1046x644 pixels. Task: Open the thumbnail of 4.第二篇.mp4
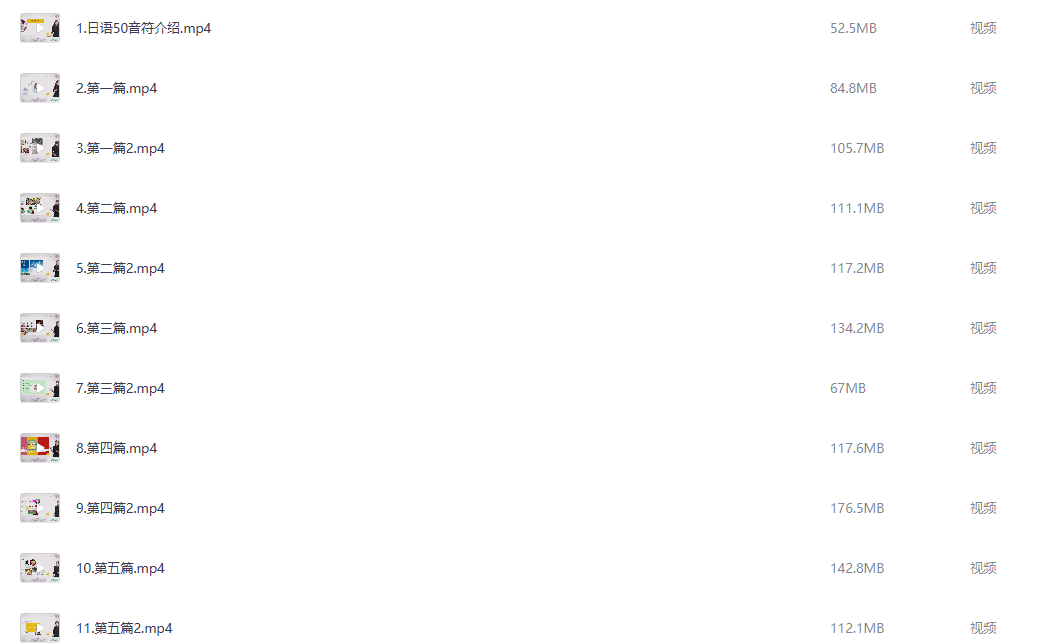[40, 208]
